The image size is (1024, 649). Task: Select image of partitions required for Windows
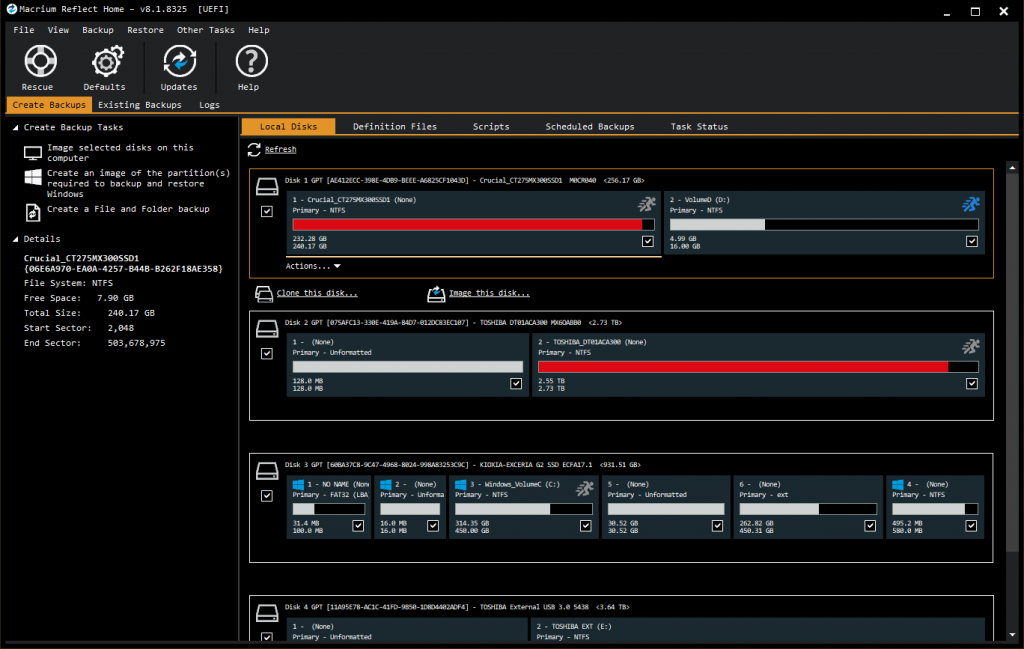[x=138, y=183]
